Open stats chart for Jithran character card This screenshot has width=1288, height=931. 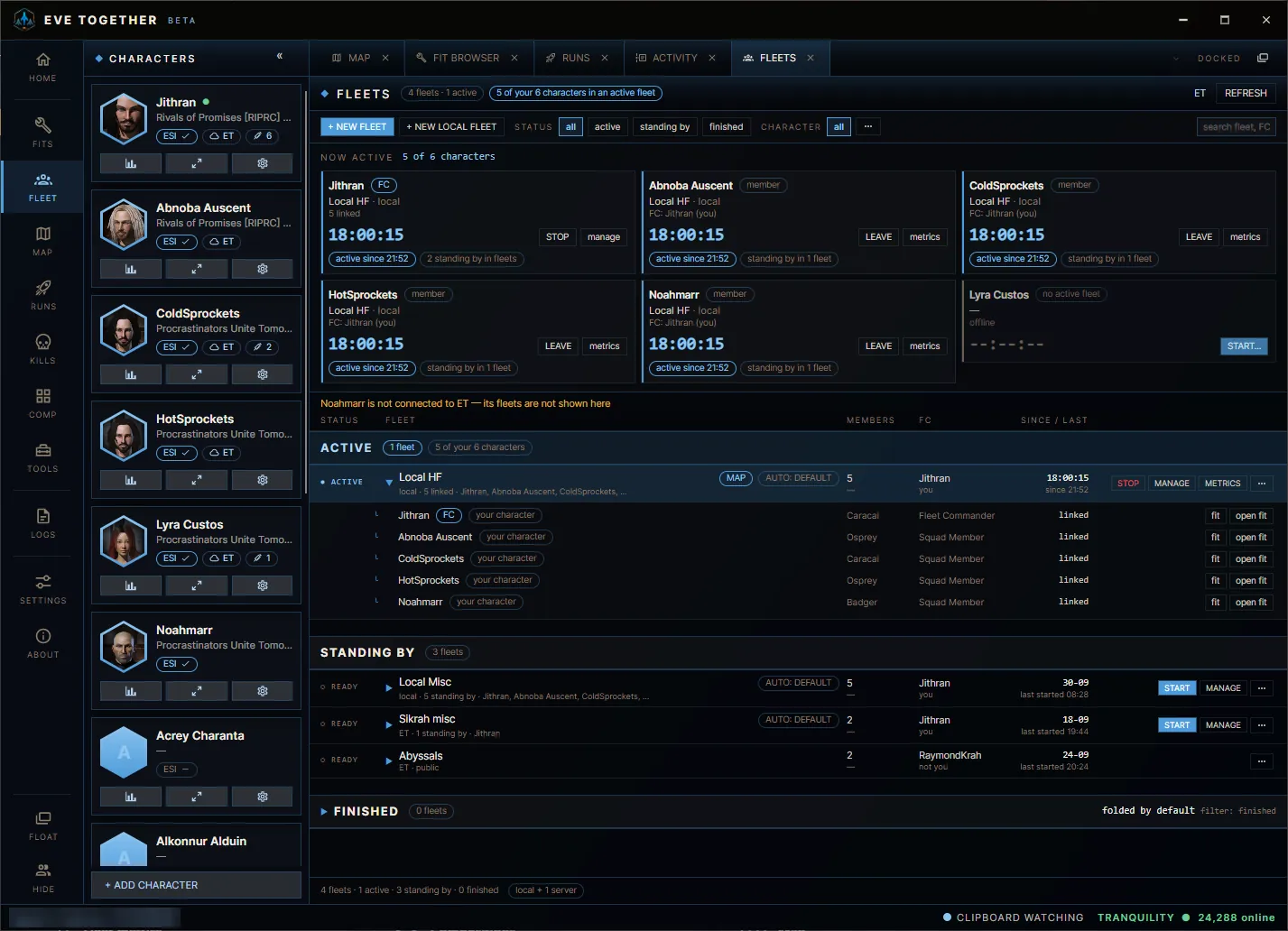pyautogui.click(x=131, y=163)
